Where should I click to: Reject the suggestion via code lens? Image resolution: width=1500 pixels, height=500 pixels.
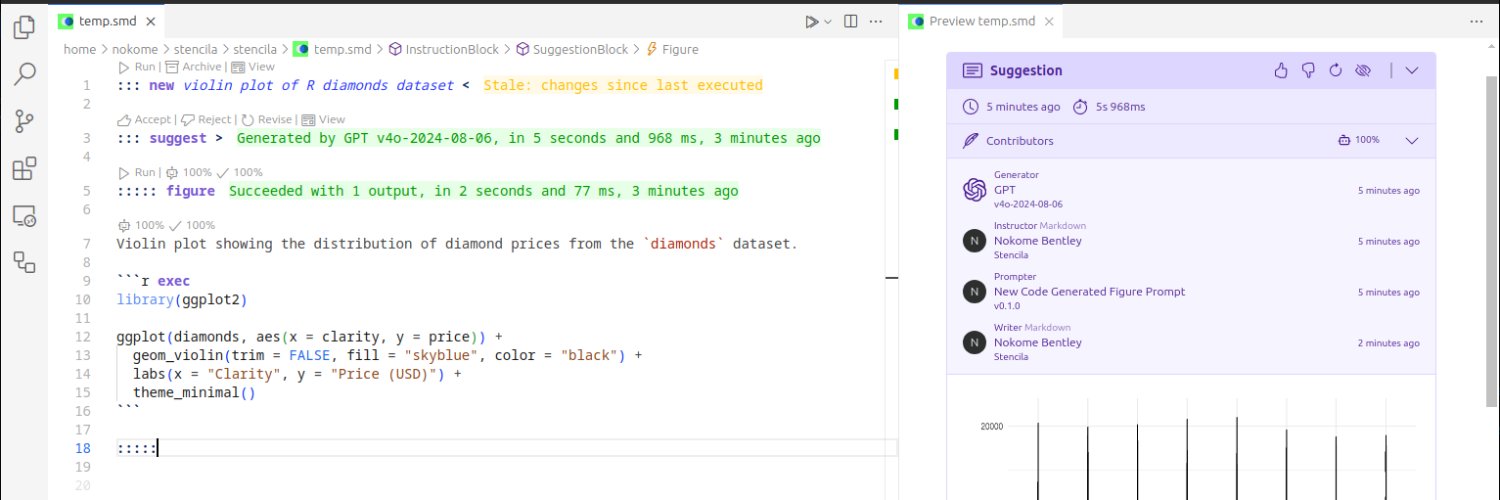pyautogui.click(x=206, y=119)
